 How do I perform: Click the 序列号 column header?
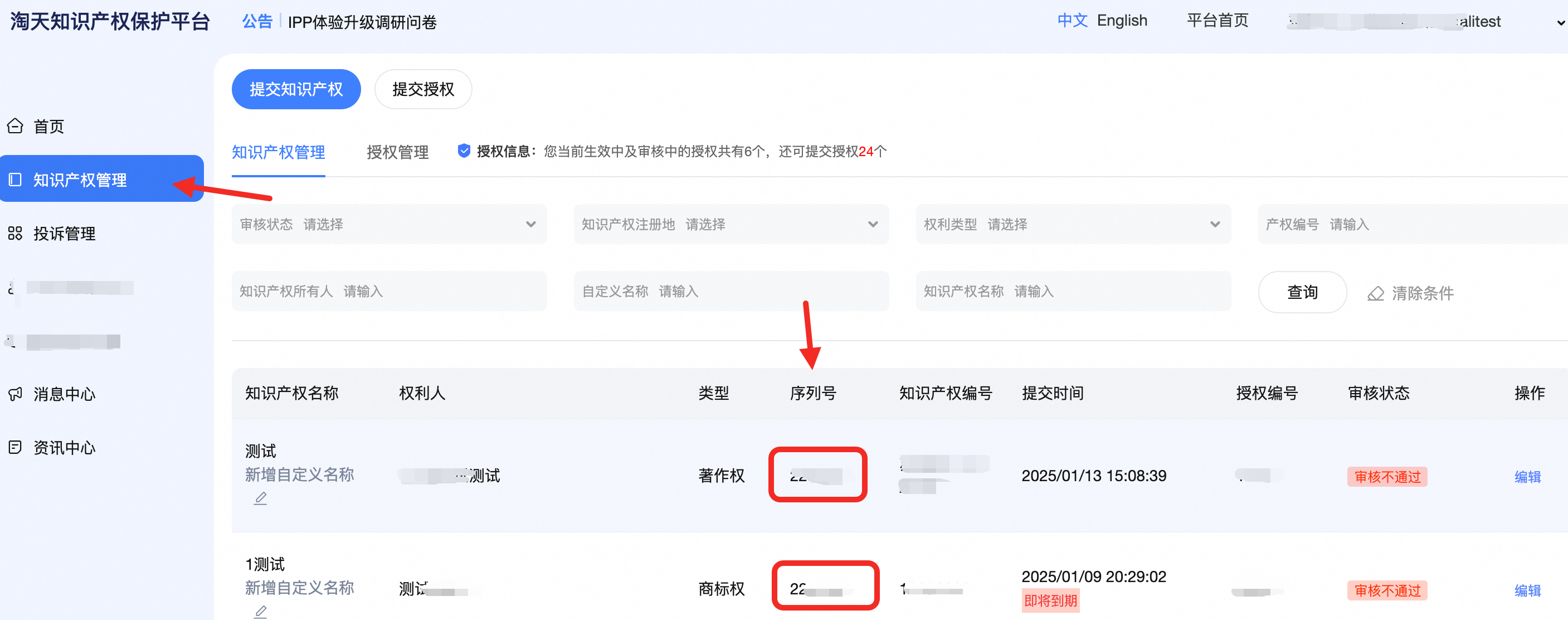click(812, 393)
